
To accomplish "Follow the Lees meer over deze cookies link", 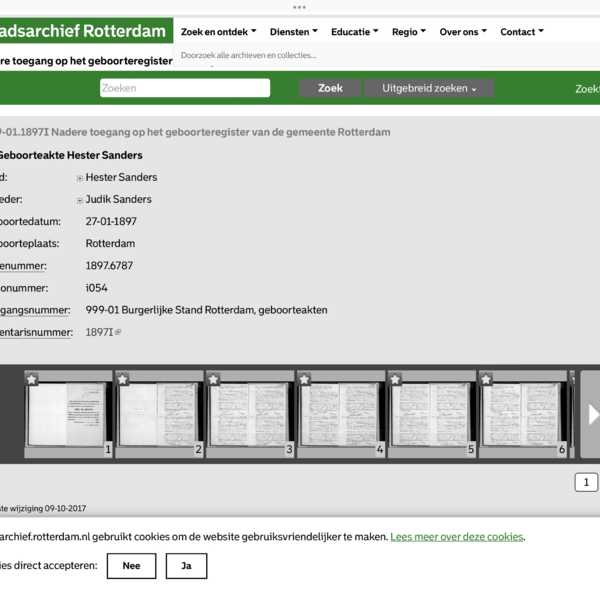I will coord(456,537).
